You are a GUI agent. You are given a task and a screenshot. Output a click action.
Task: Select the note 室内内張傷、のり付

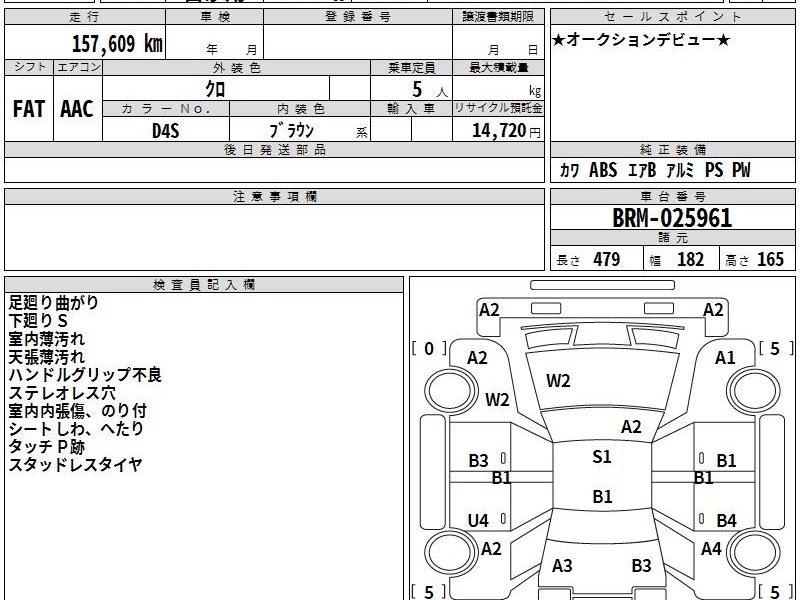[78, 411]
